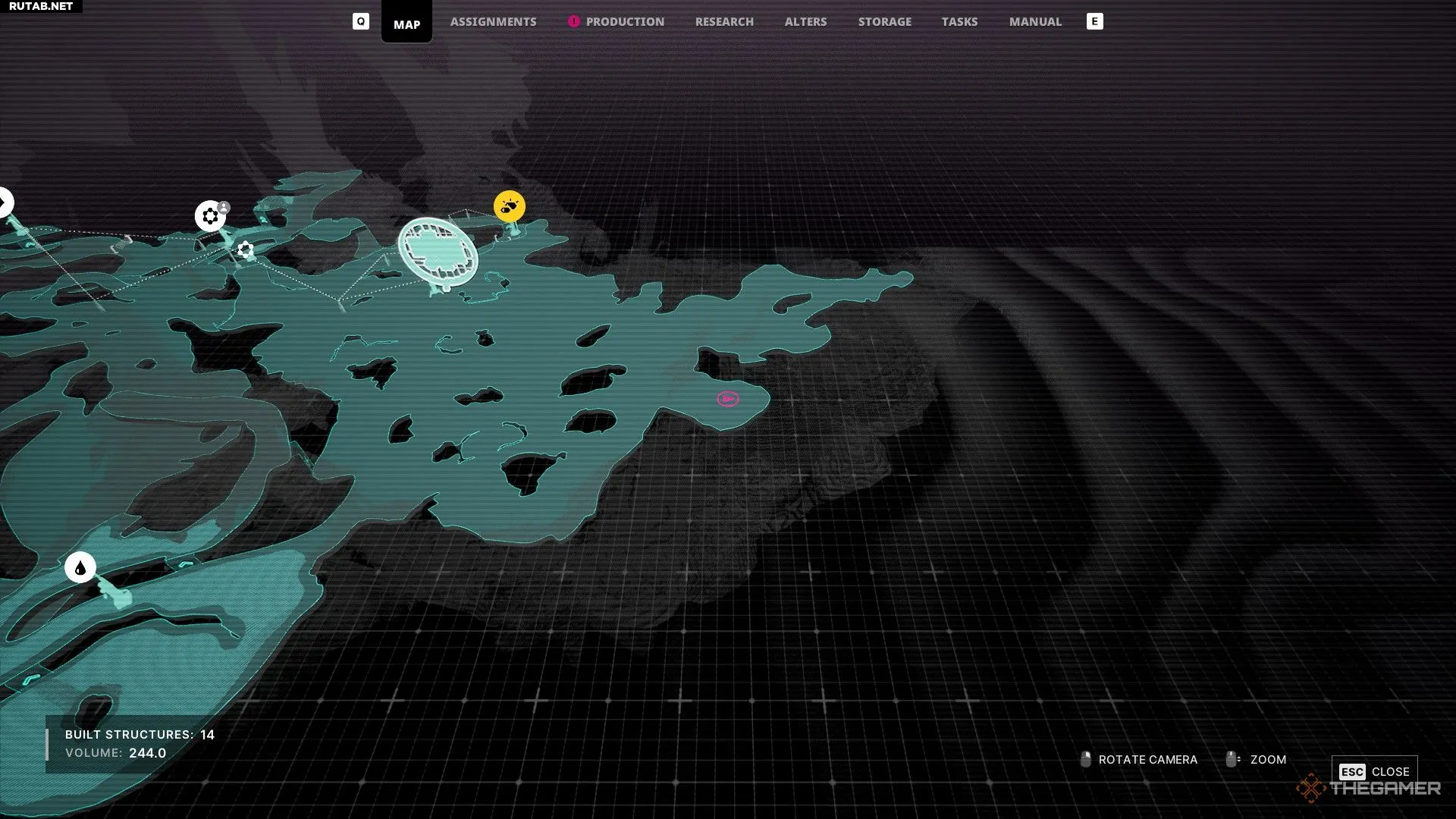The image size is (1456, 819).
Task: Select the yellow resource deposit marker
Action: click(510, 206)
